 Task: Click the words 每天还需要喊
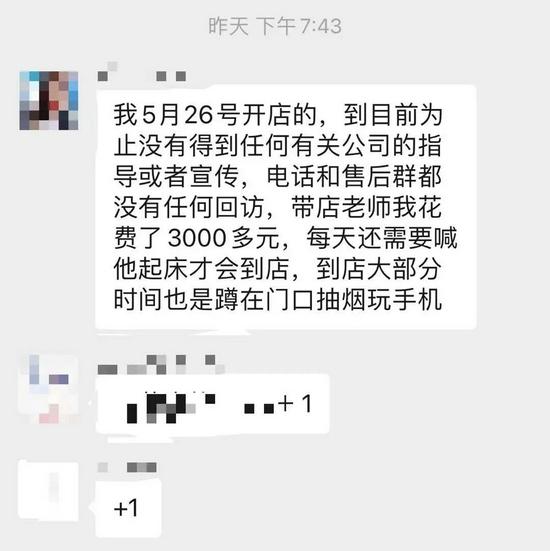[x=382, y=238]
